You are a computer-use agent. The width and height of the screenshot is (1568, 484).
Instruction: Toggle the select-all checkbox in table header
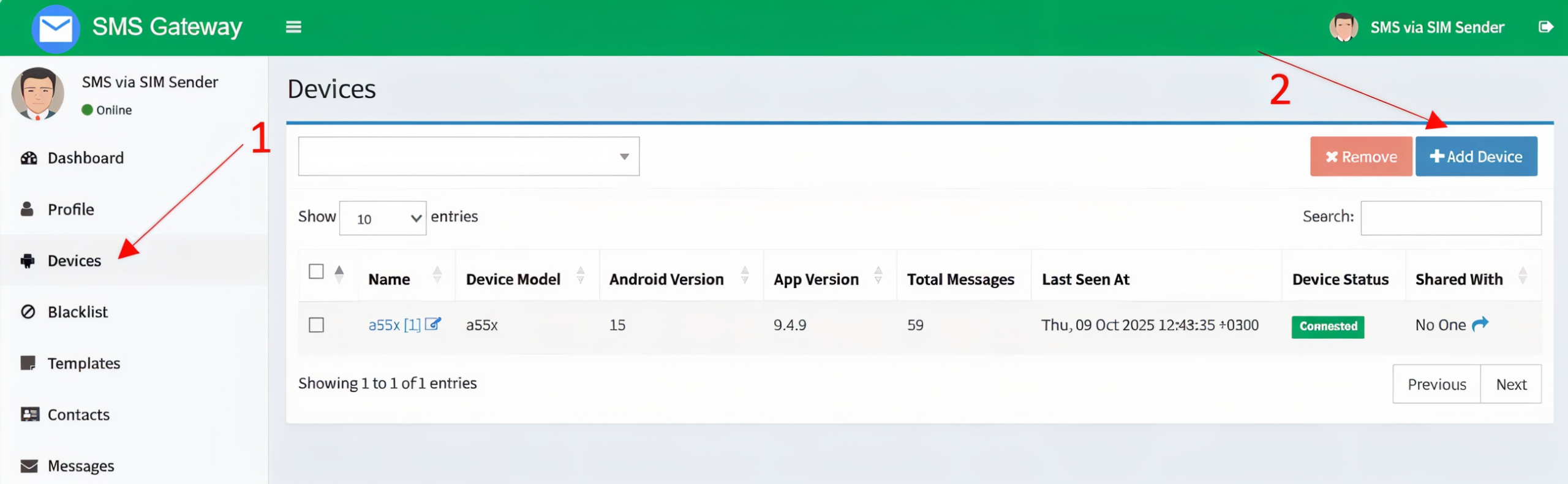click(x=316, y=271)
